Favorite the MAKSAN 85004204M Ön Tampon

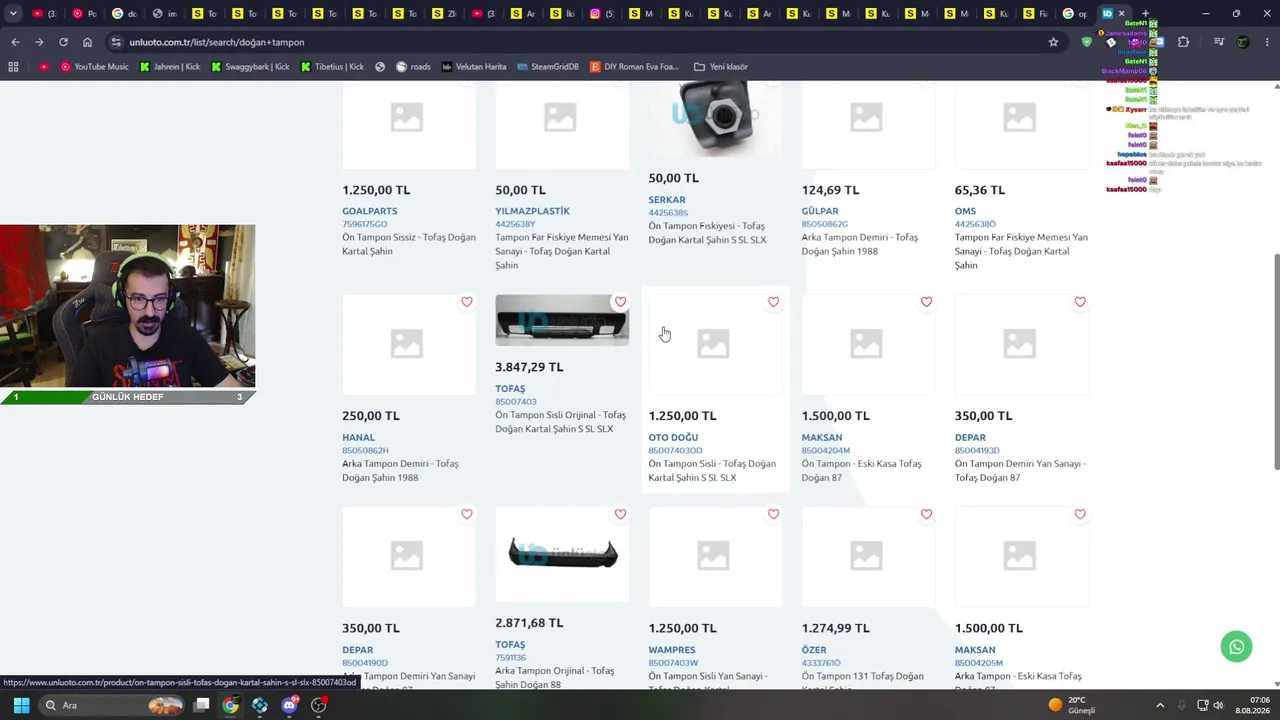[x=926, y=302]
